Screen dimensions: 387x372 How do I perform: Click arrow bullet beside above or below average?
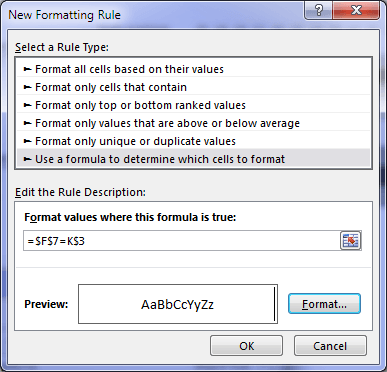click(x=27, y=123)
